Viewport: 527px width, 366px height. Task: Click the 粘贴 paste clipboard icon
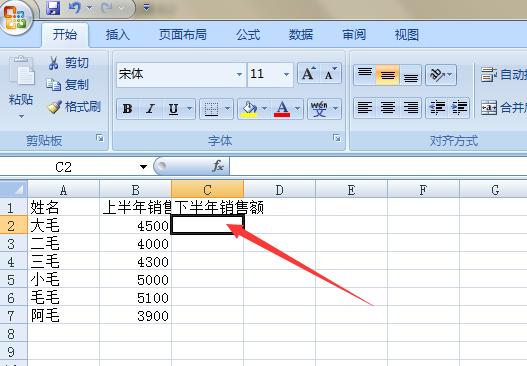click(21, 71)
